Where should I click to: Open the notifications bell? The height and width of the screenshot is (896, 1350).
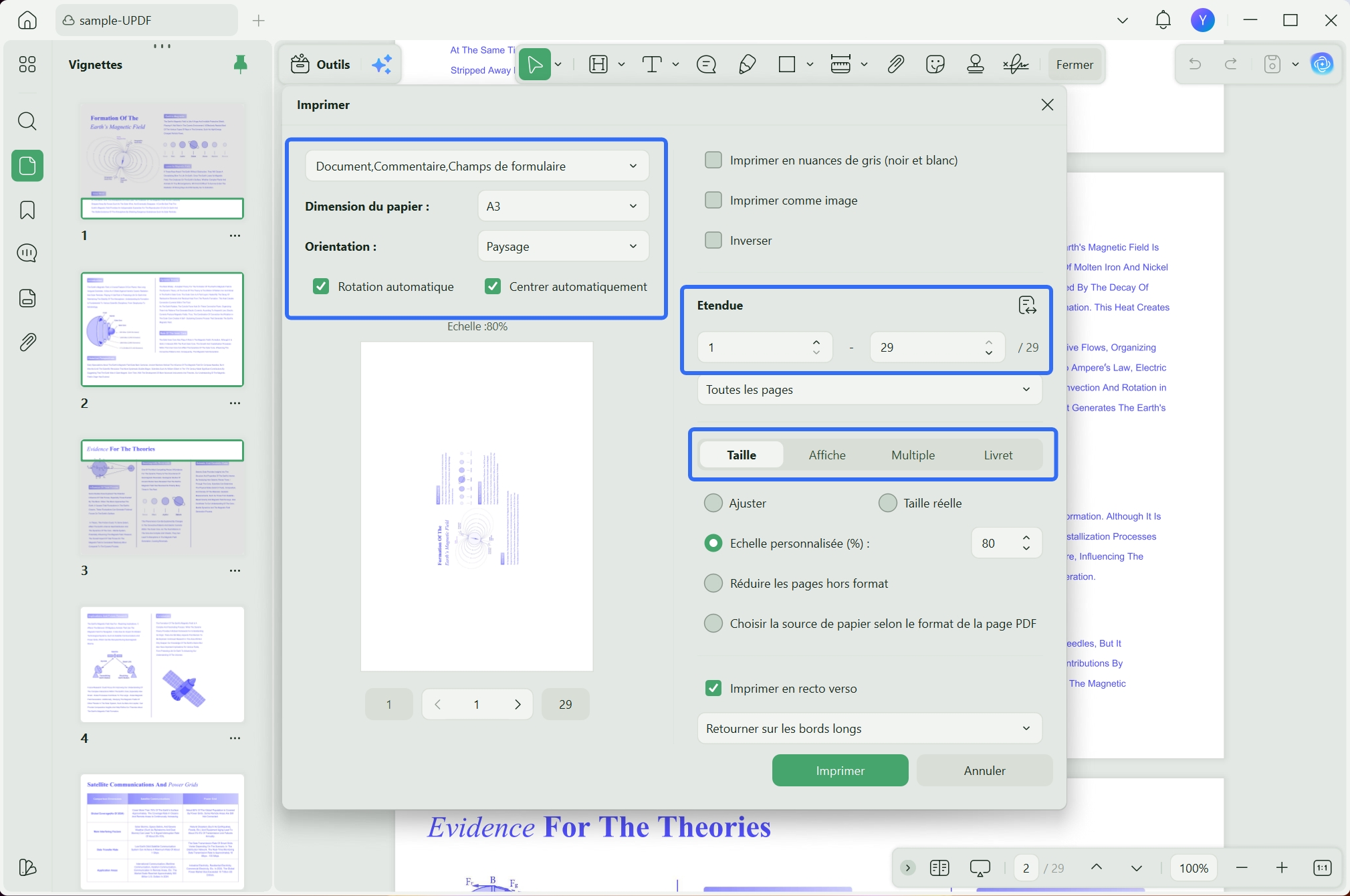[1163, 20]
